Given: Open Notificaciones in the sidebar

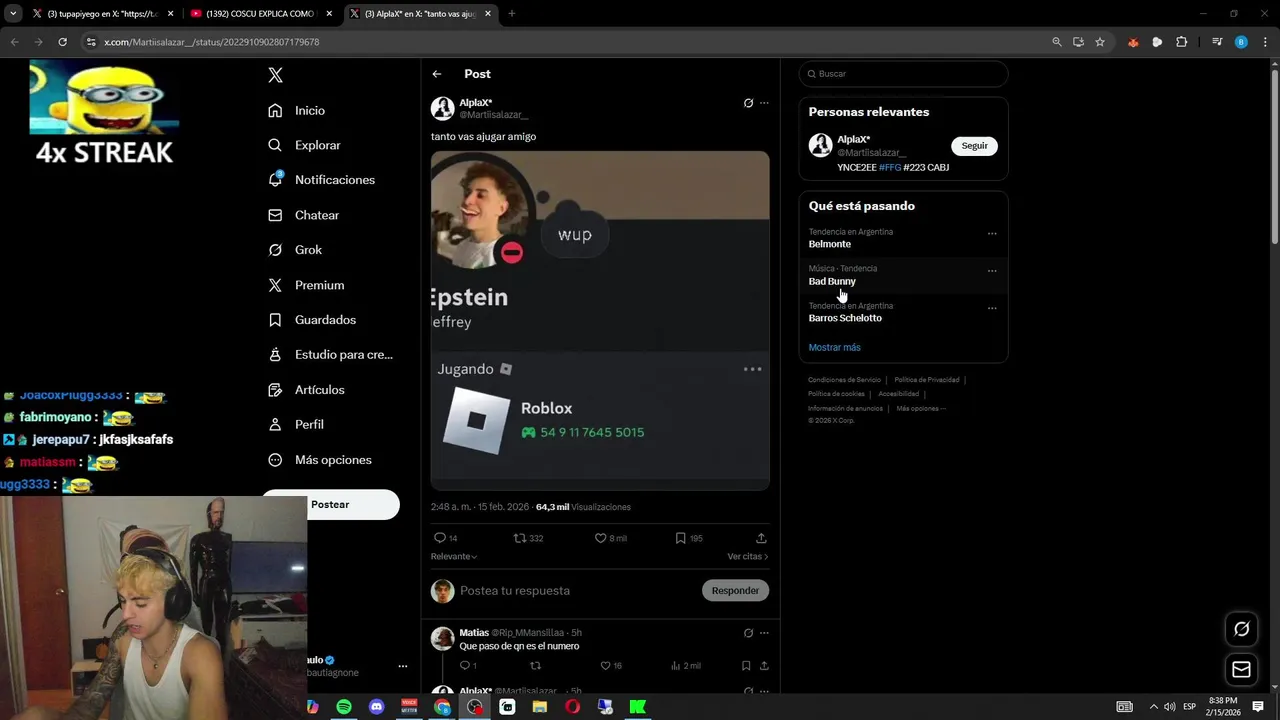Looking at the screenshot, I should [x=322, y=180].
